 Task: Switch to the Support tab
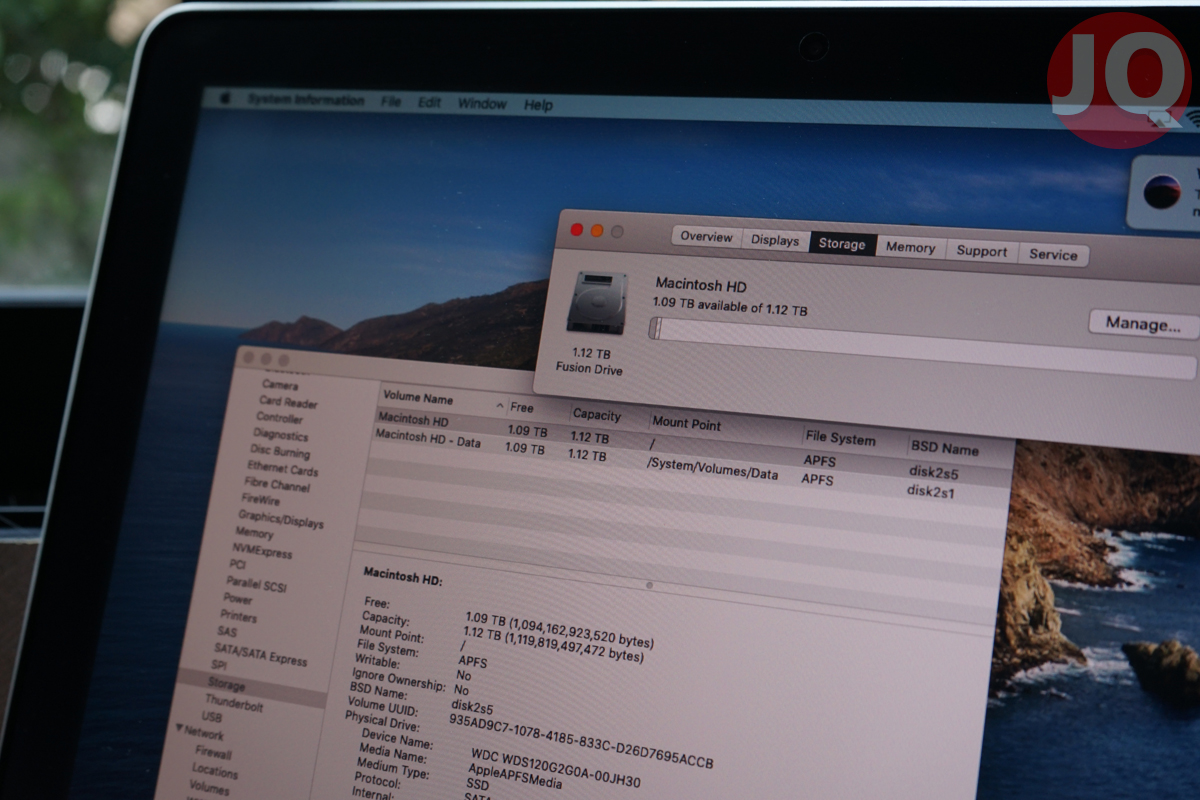pyautogui.click(x=981, y=251)
